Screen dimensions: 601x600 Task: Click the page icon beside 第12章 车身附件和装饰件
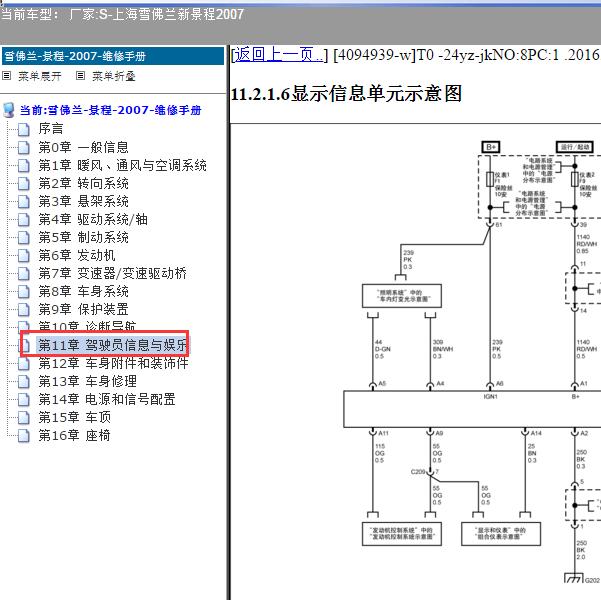[x=24, y=363]
